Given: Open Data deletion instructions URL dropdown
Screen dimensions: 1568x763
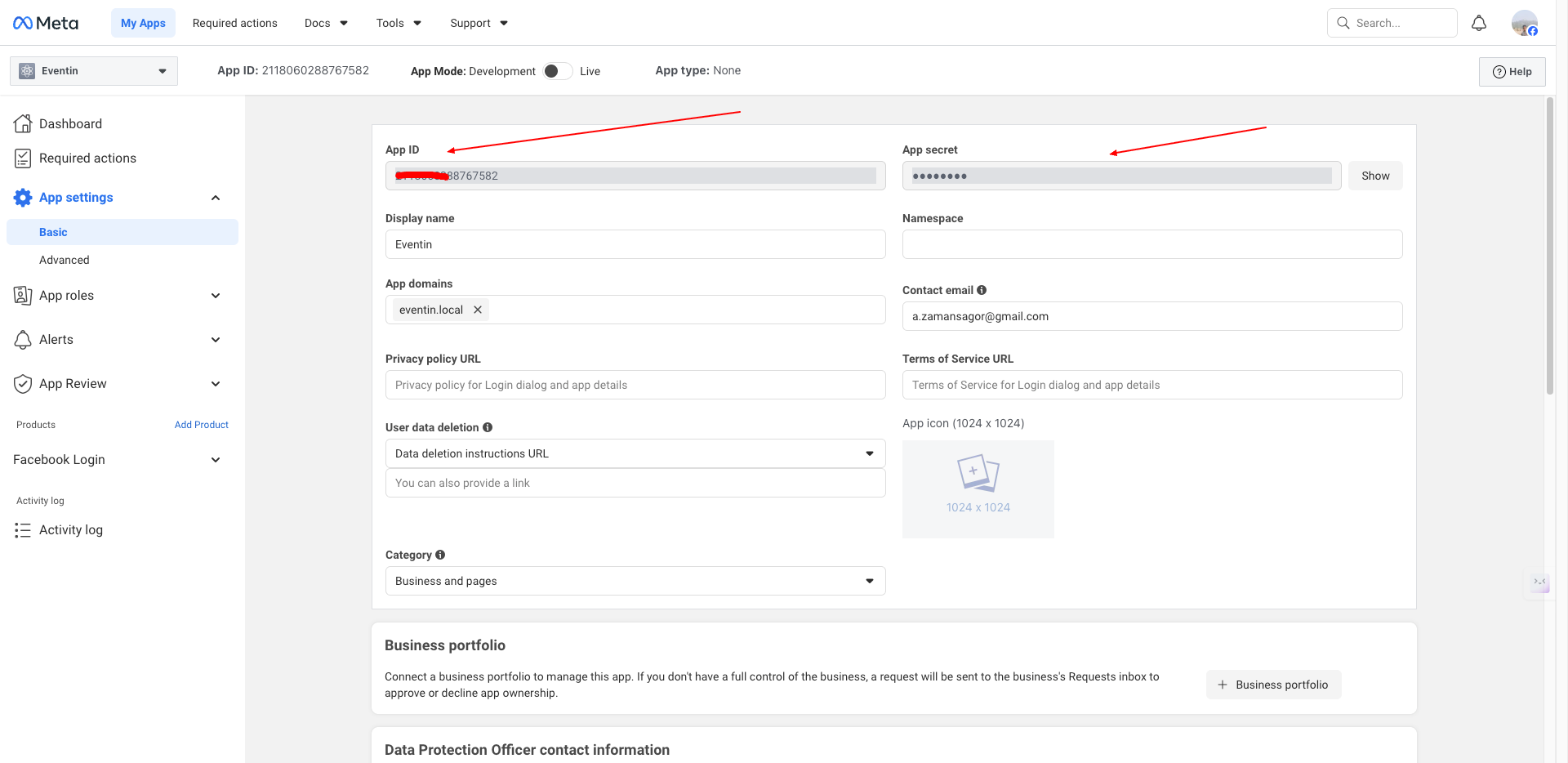Looking at the screenshot, I should click(635, 453).
